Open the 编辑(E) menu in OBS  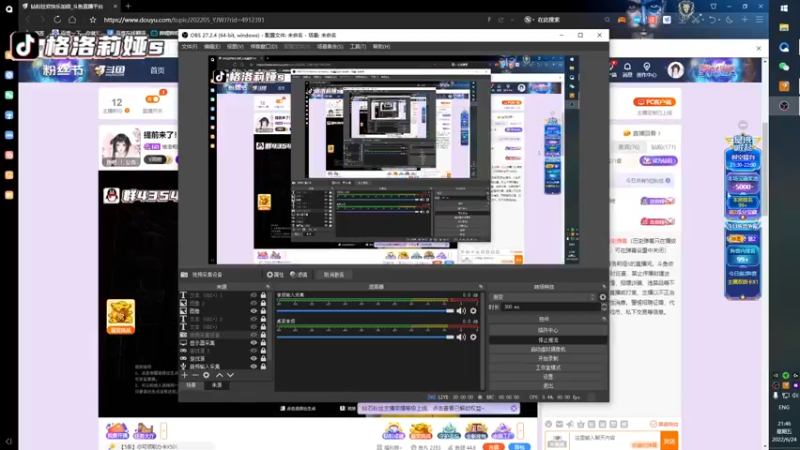coord(212,46)
